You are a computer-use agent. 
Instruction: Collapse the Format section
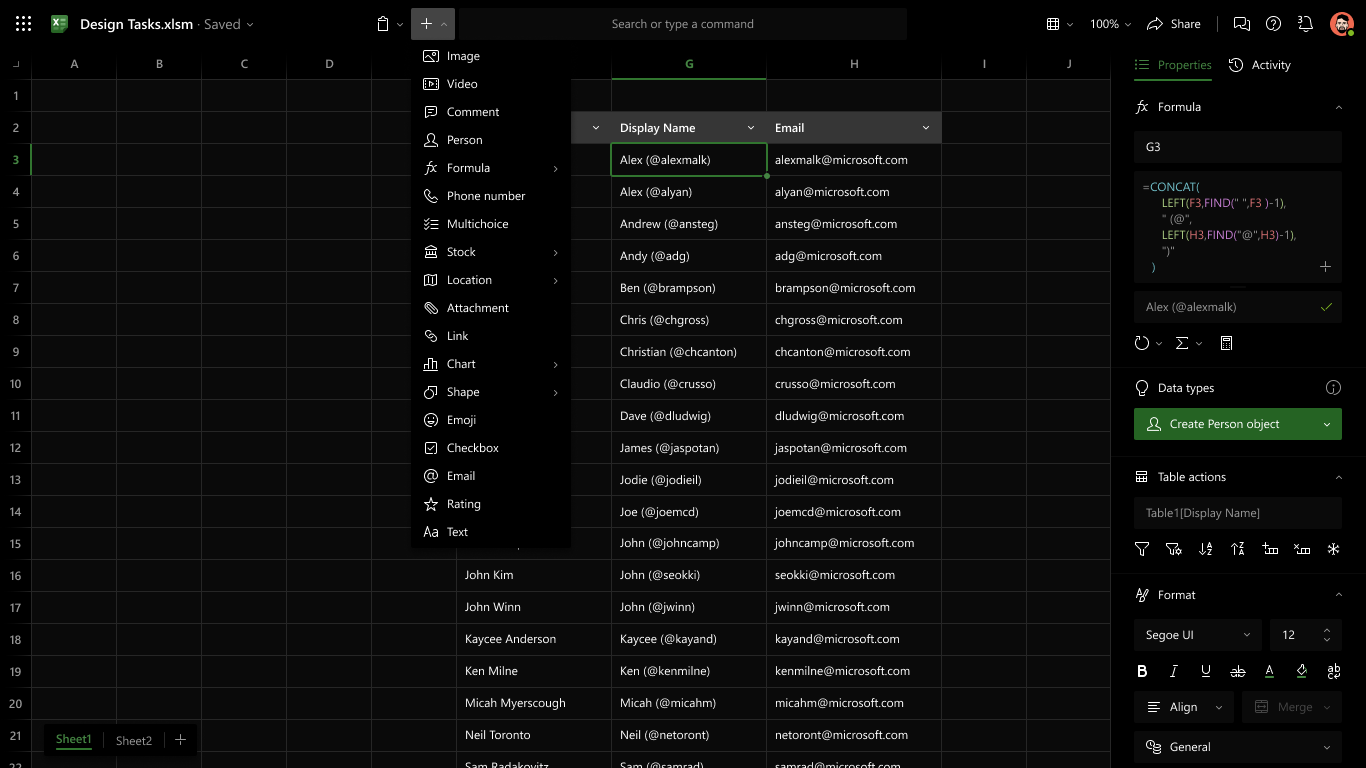tap(1338, 595)
